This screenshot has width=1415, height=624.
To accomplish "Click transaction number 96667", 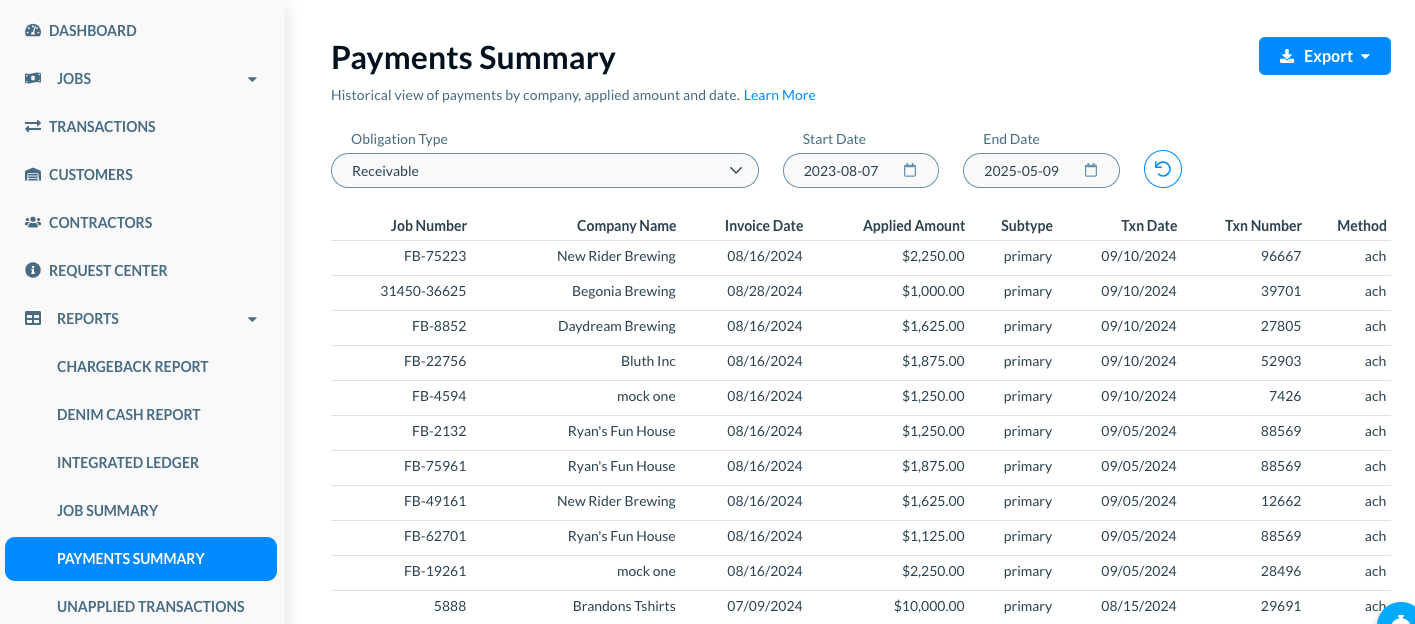I will point(1282,256).
